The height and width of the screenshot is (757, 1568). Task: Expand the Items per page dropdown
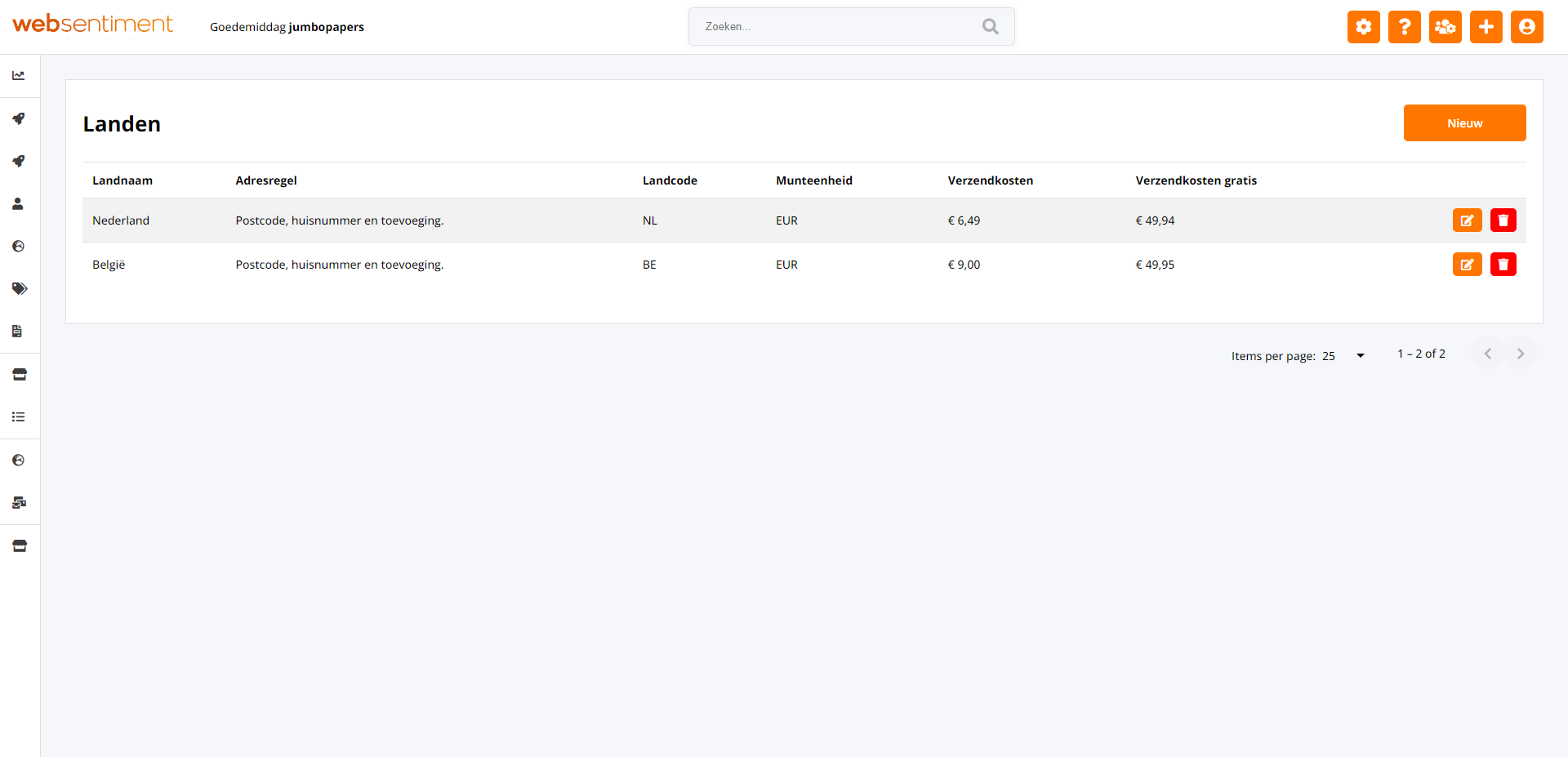(1343, 356)
